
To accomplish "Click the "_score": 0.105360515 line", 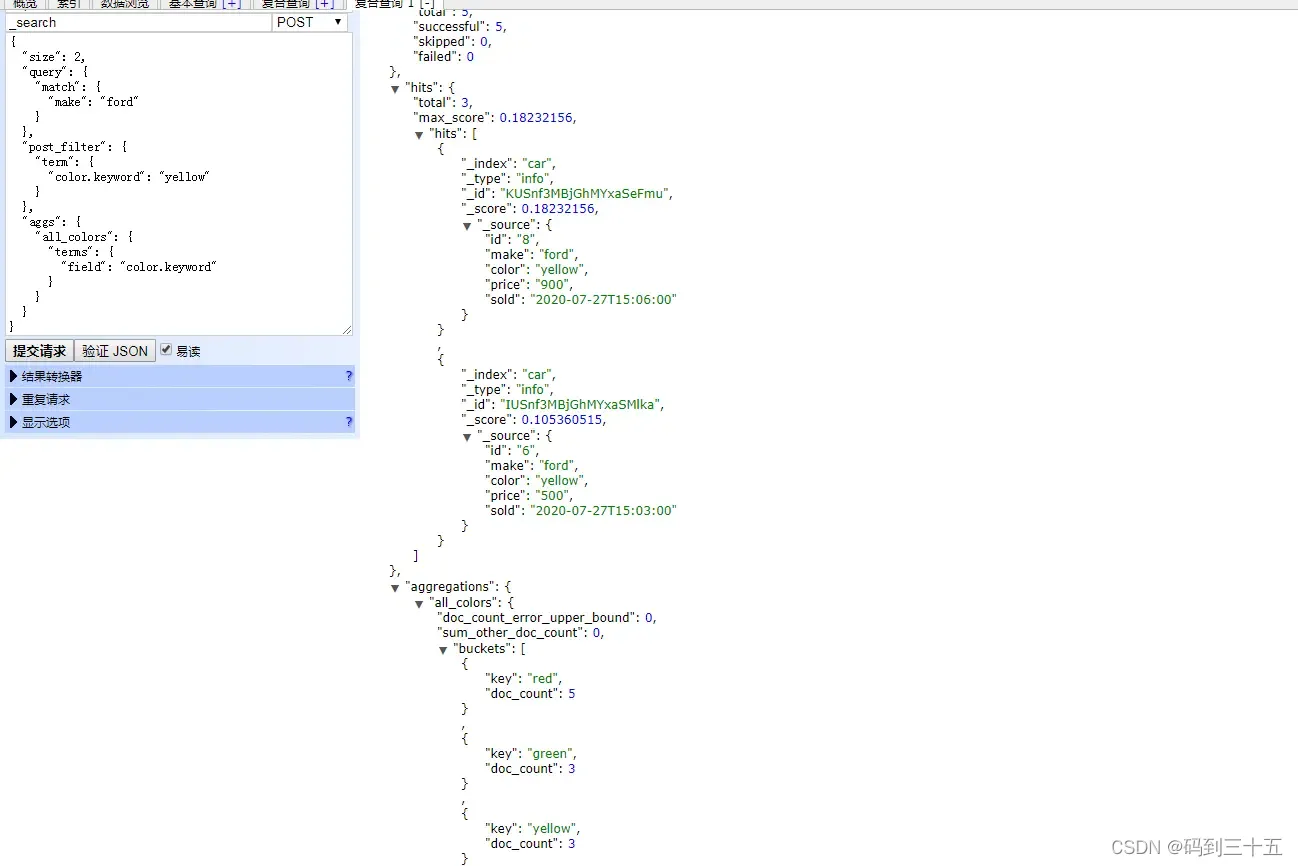I will (x=533, y=420).
